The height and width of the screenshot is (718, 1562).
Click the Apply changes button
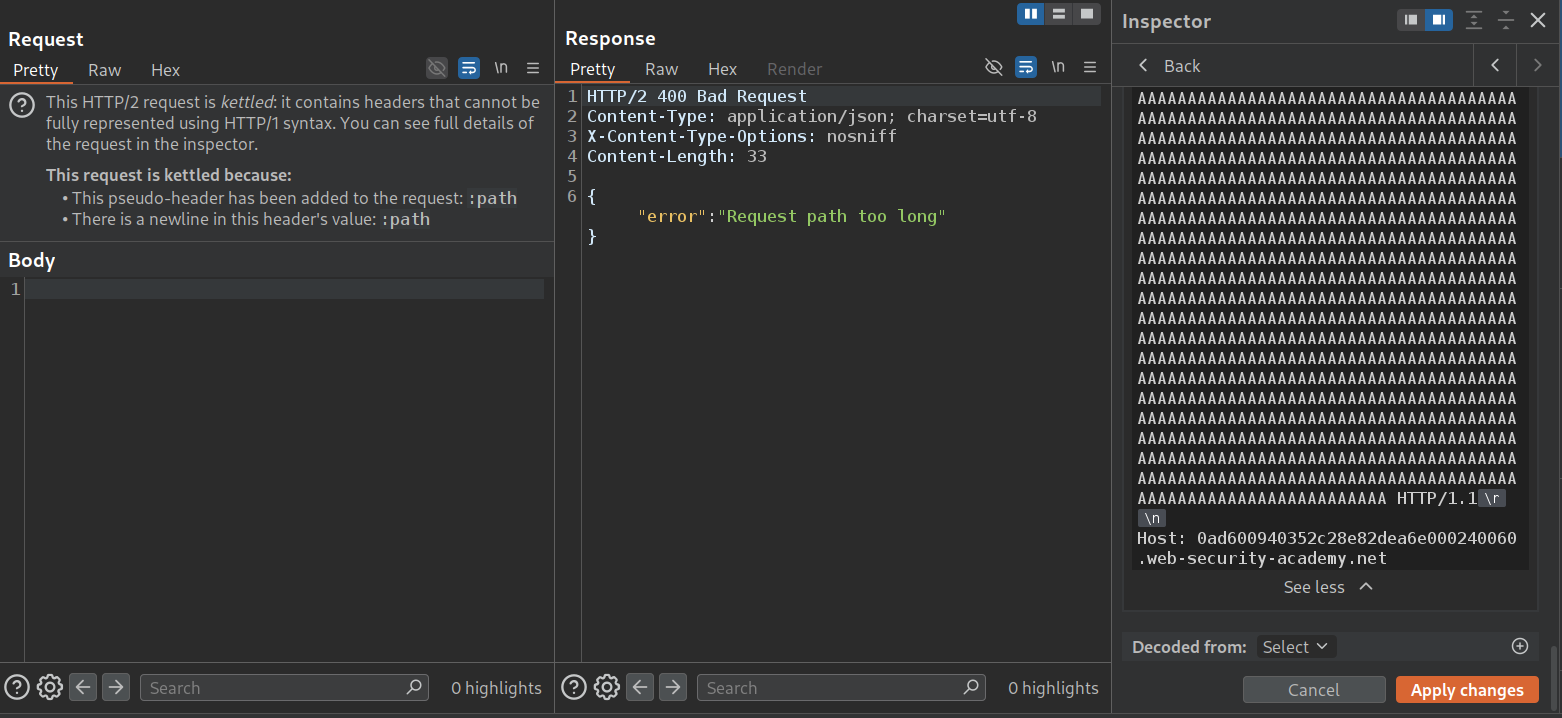click(1467, 690)
